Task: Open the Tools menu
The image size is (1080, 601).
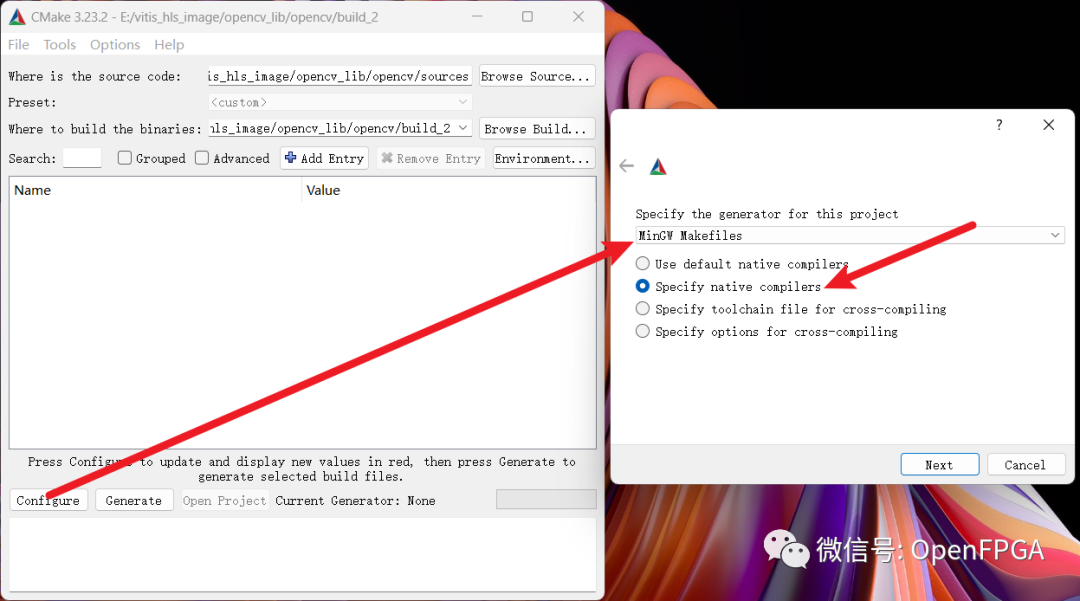Action: (x=59, y=44)
